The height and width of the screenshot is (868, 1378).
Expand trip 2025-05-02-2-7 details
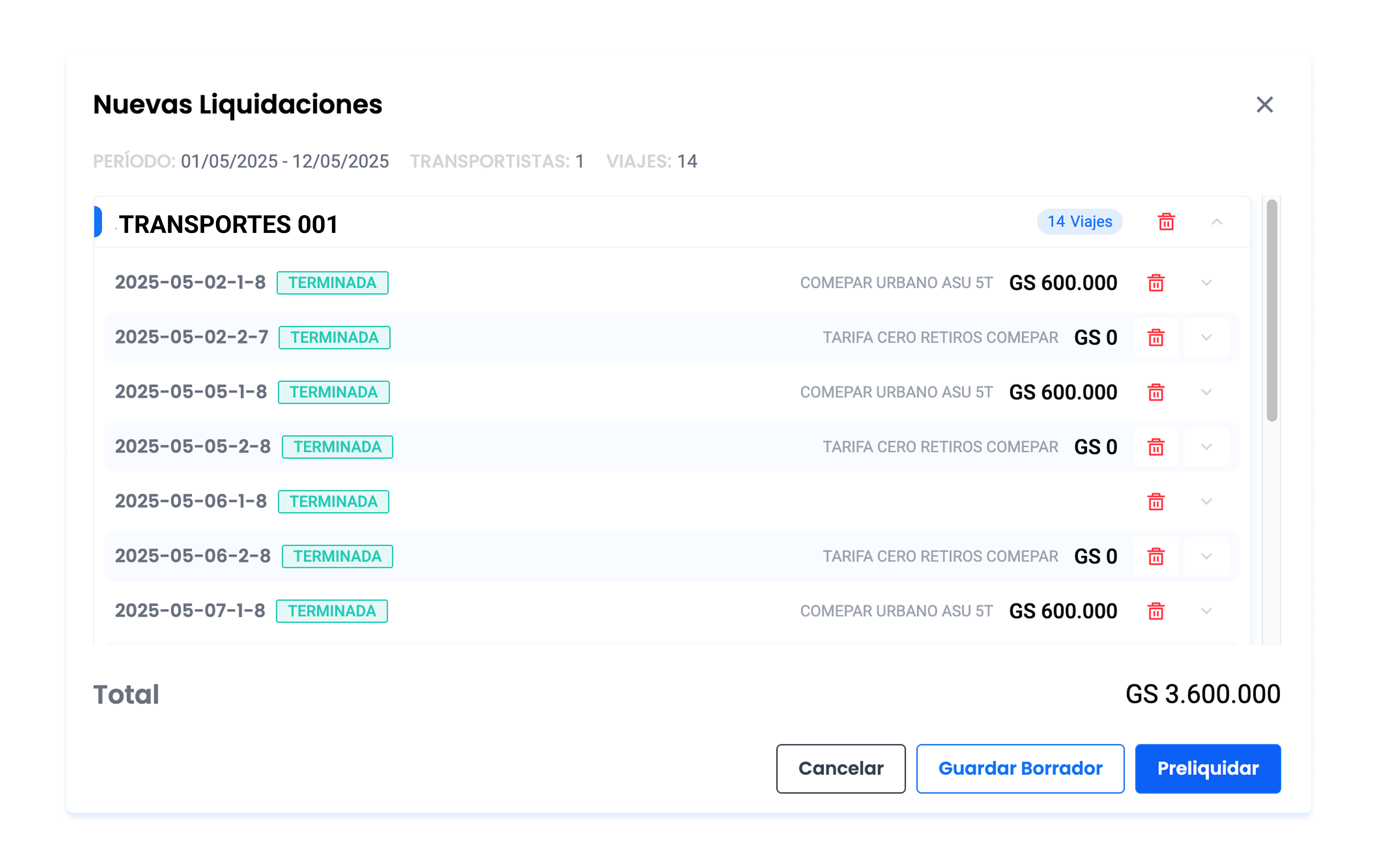pyautogui.click(x=1206, y=338)
